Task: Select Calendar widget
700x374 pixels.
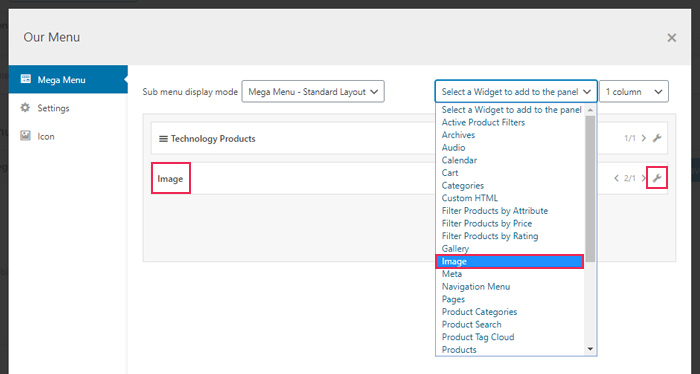Action: tap(511, 160)
